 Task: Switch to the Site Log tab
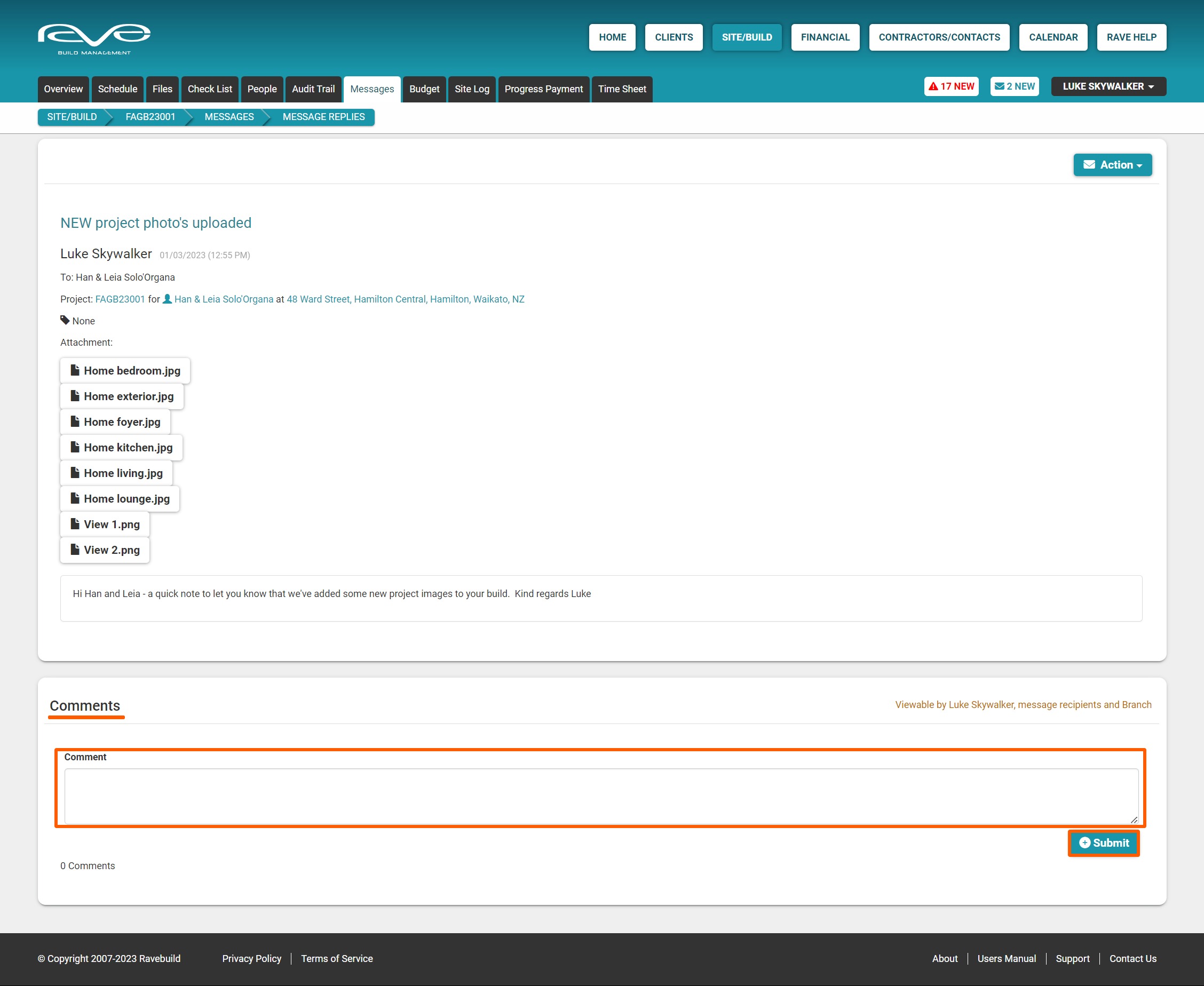472,89
